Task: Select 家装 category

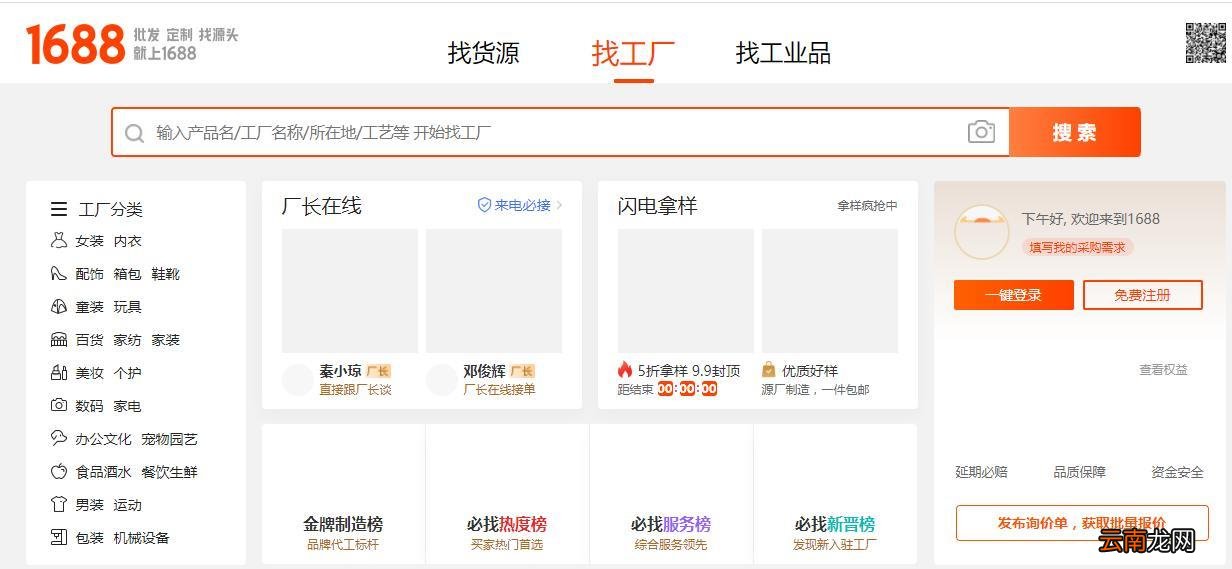Action: 166,340
